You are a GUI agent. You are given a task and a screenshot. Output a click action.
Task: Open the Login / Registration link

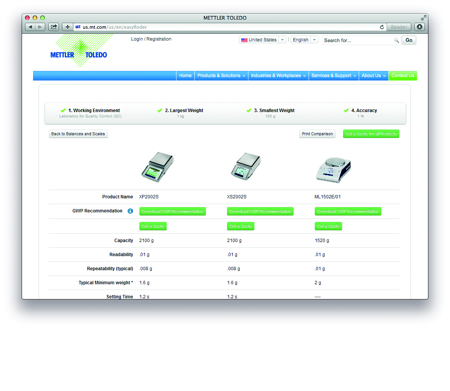pos(151,39)
